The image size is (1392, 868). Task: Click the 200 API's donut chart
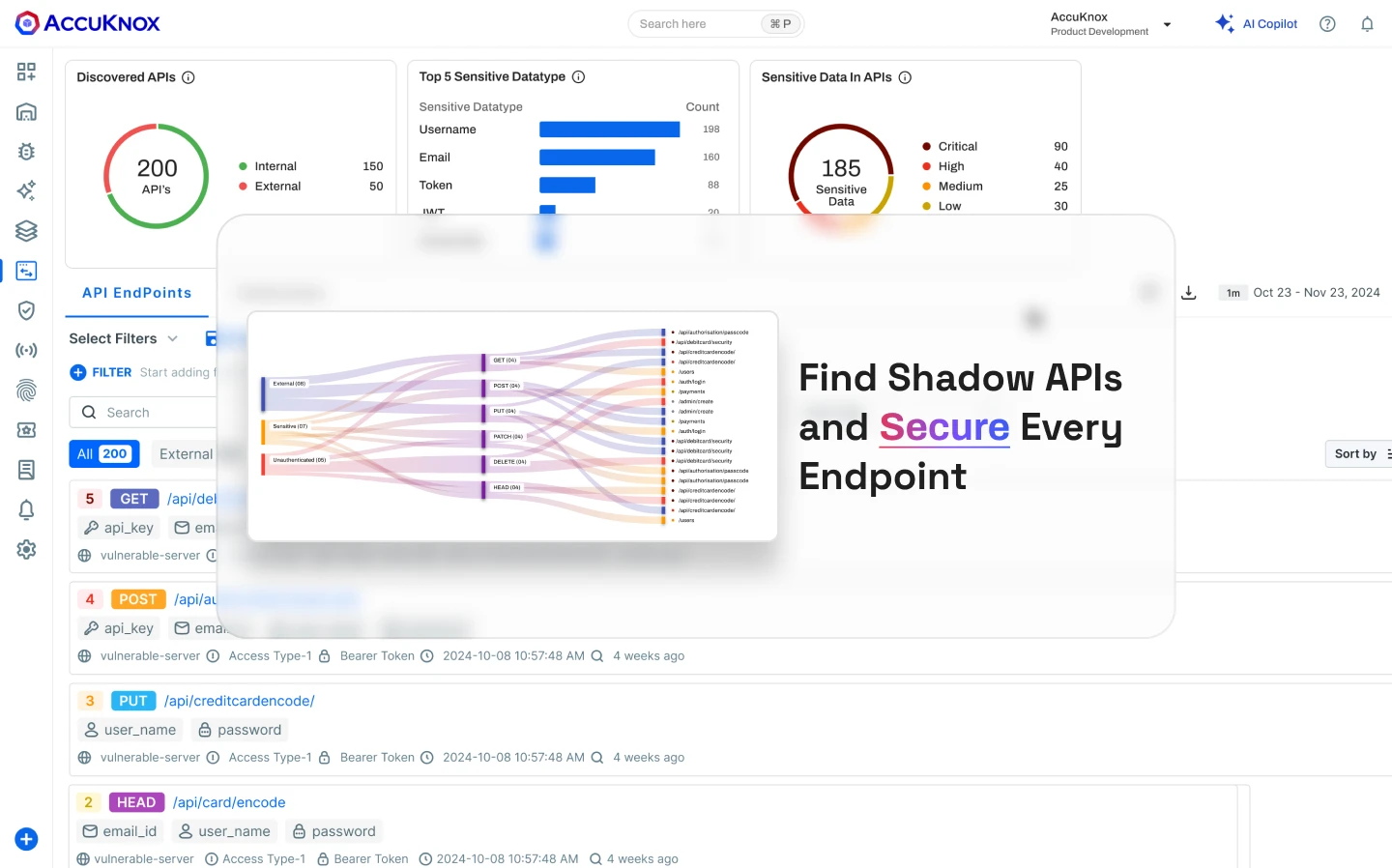[157, 176]
